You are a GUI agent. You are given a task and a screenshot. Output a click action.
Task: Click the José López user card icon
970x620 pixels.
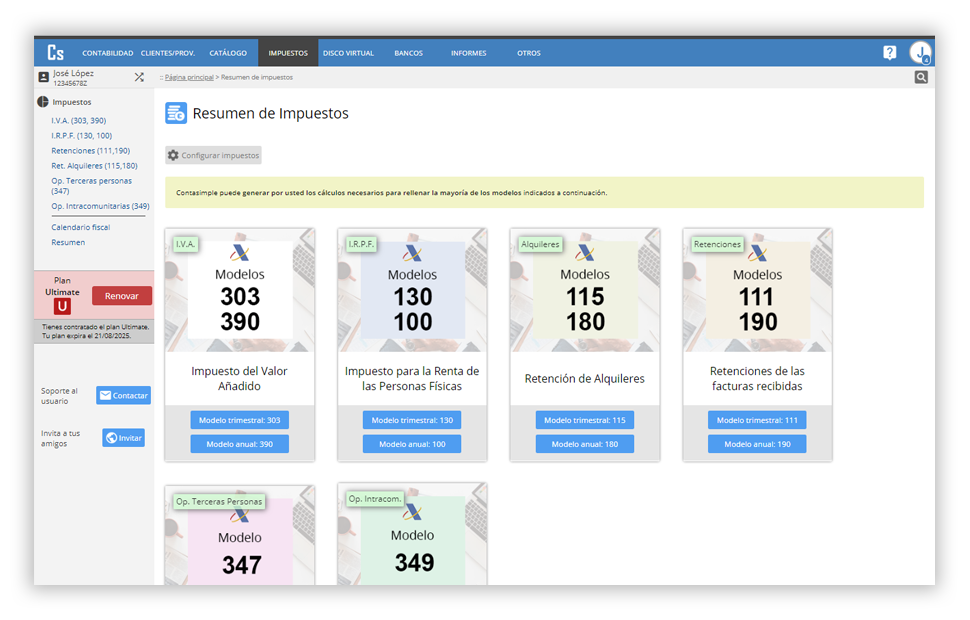click(x=43, y=77)
